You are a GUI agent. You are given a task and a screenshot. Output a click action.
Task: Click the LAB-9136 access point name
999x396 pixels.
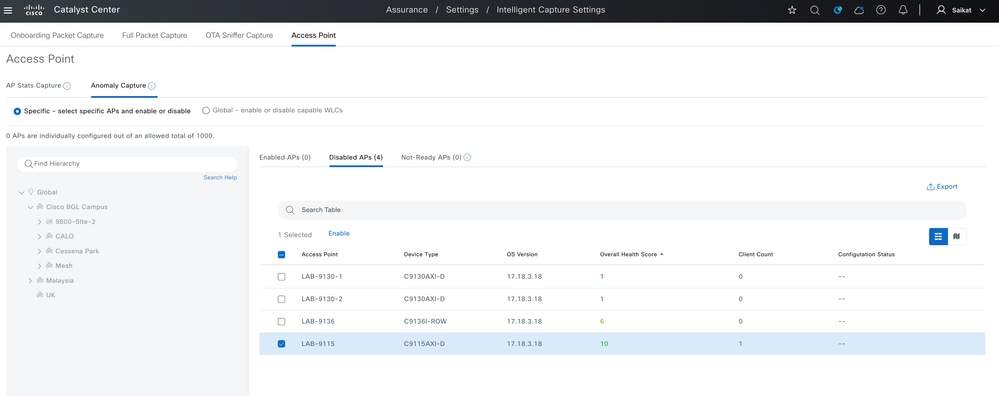[x=318, y=322]
